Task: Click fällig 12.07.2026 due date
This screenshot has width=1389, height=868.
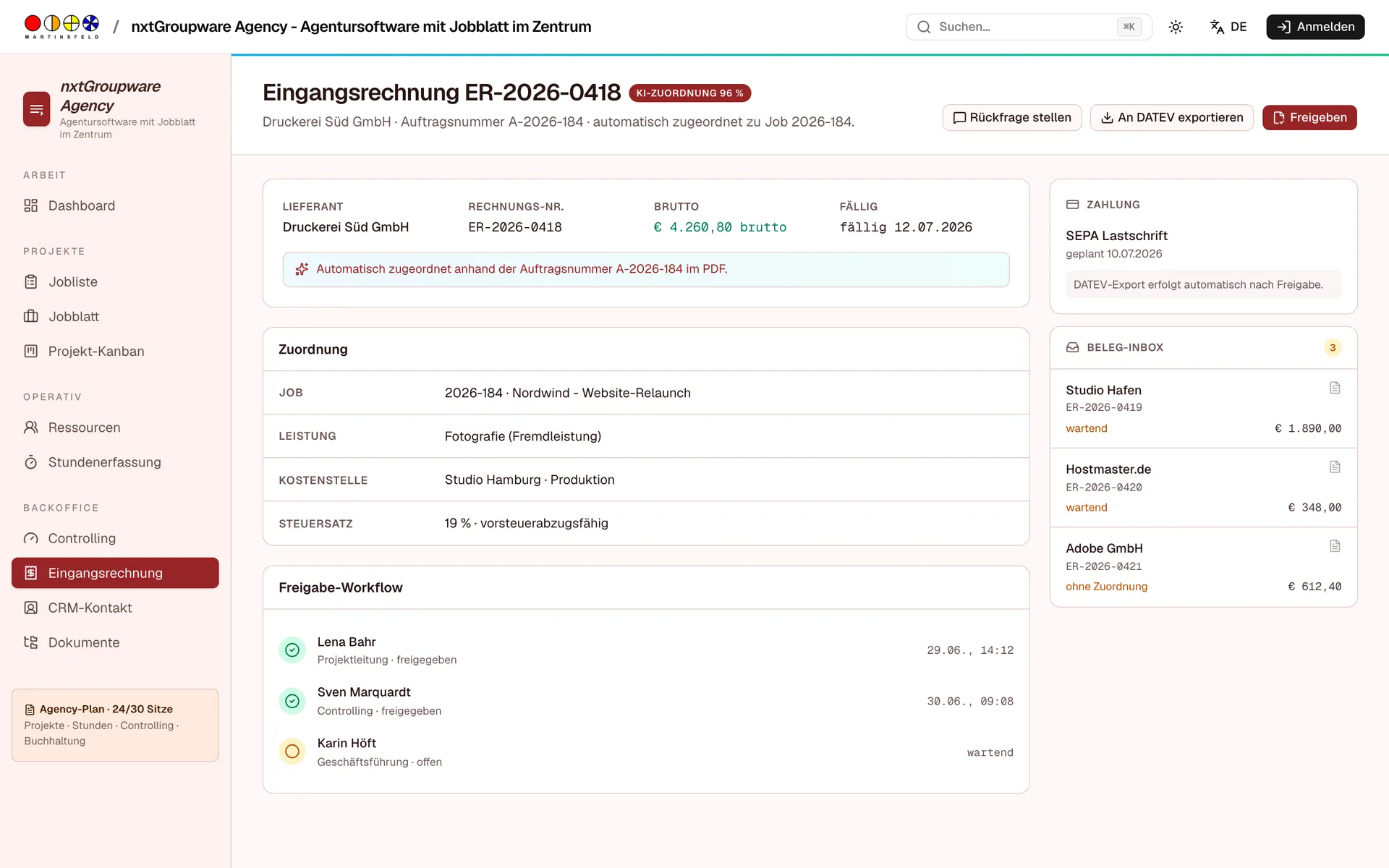Action: (x=906, y=227)
